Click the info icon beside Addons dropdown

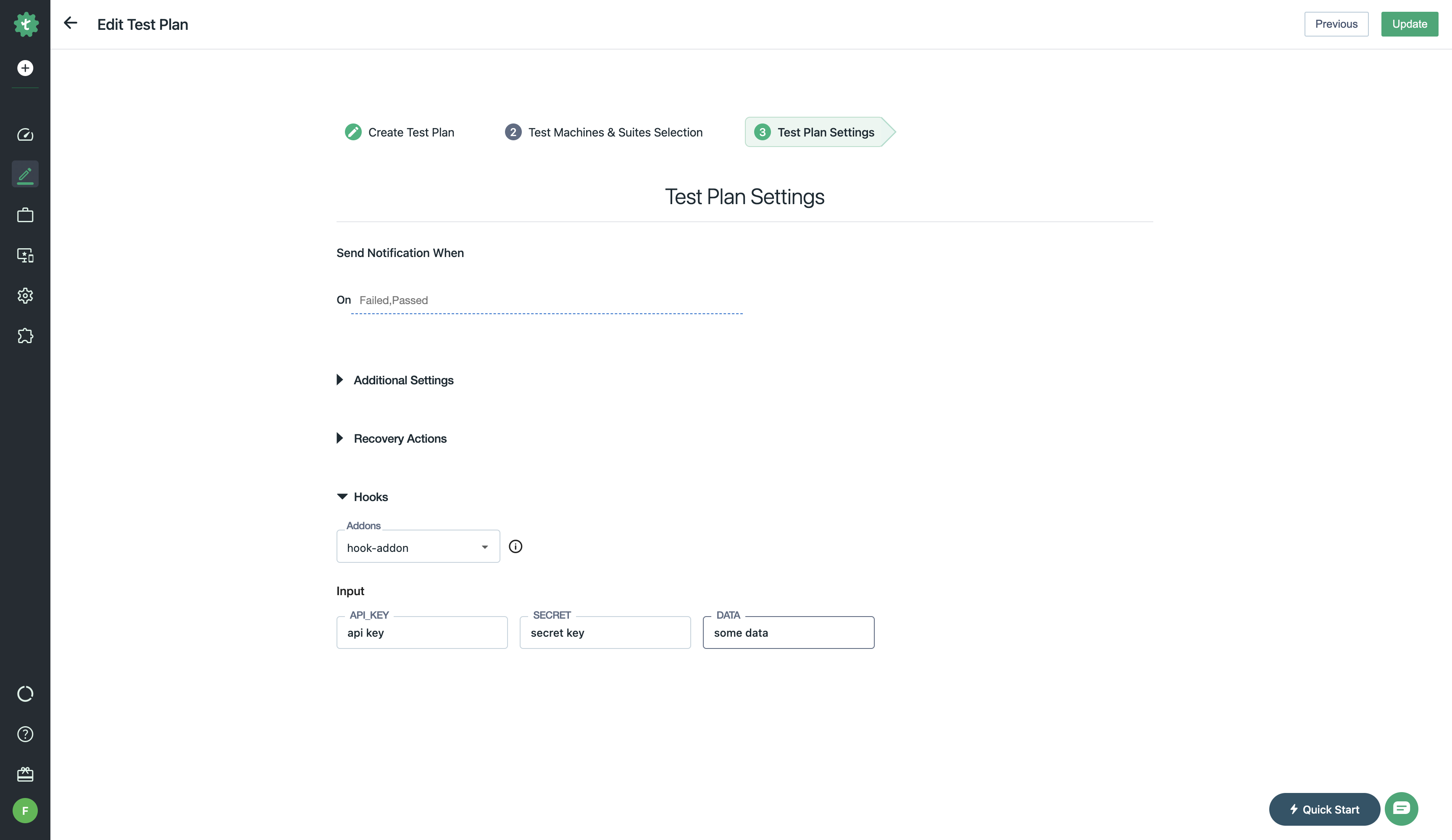[515, 546]
